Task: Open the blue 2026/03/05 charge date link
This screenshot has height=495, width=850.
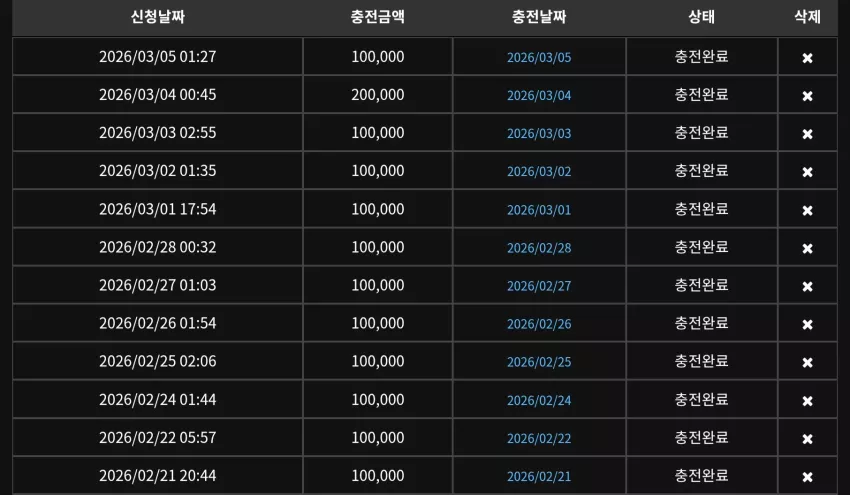Action: (539, 57)
